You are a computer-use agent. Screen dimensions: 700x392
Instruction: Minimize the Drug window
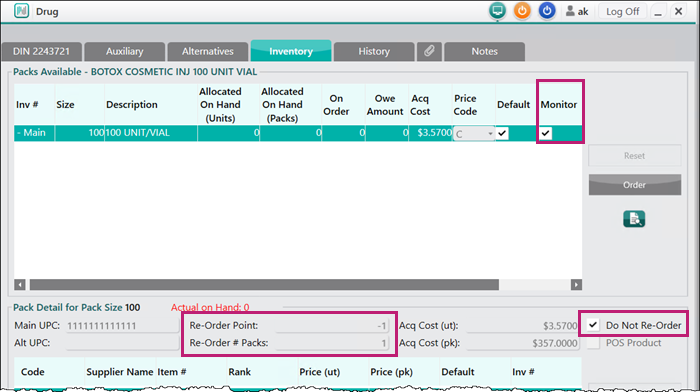click(x=658, y=12)
